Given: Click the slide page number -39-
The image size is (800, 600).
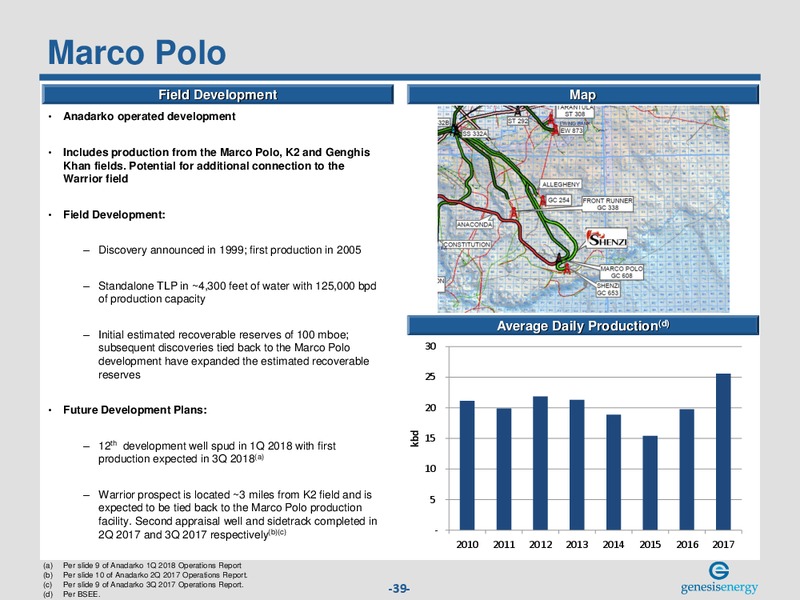Looking at the screenshot, I should coord(399,588).
